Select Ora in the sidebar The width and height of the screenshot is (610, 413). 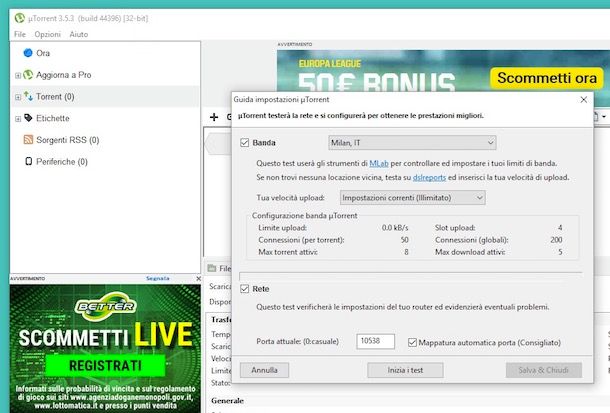[43, 53]
